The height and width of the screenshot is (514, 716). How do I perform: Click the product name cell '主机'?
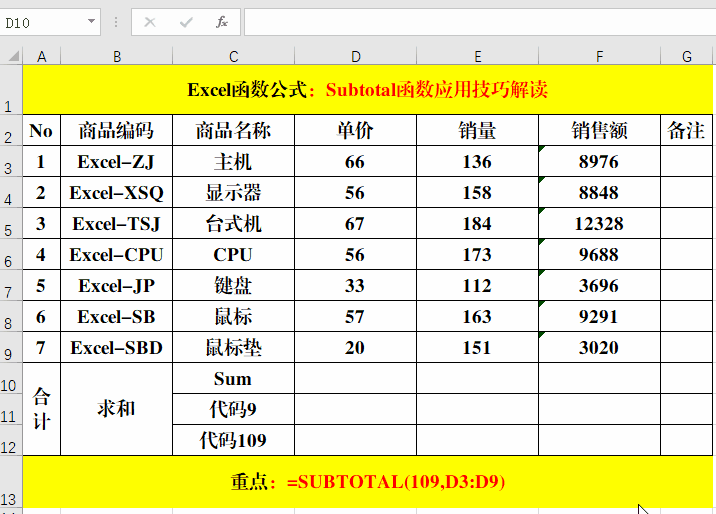tap(233, 162)
